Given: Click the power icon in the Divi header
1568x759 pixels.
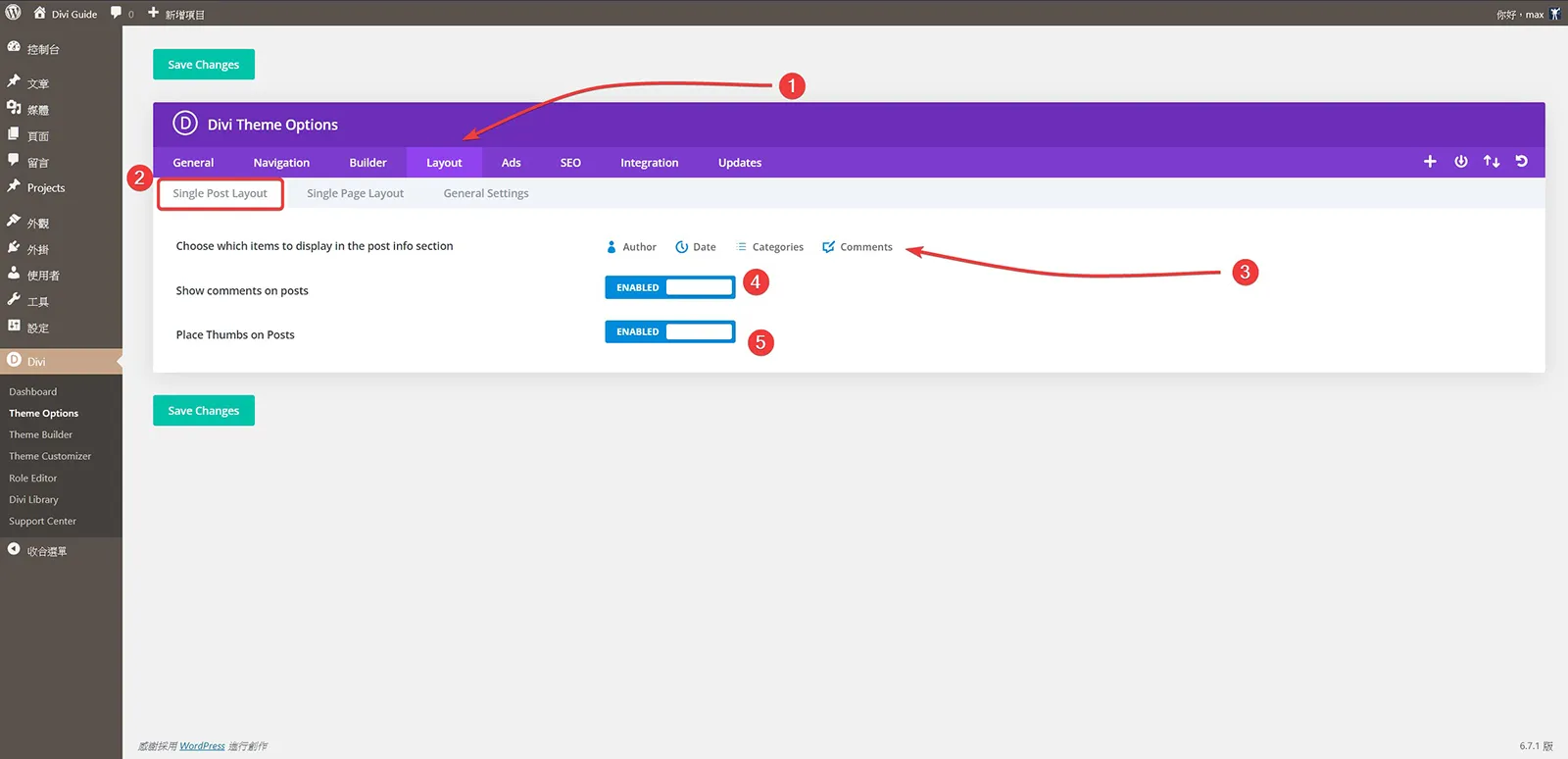Looking at the screenshot, I should pyautogui.click(x=1461, y=162).
